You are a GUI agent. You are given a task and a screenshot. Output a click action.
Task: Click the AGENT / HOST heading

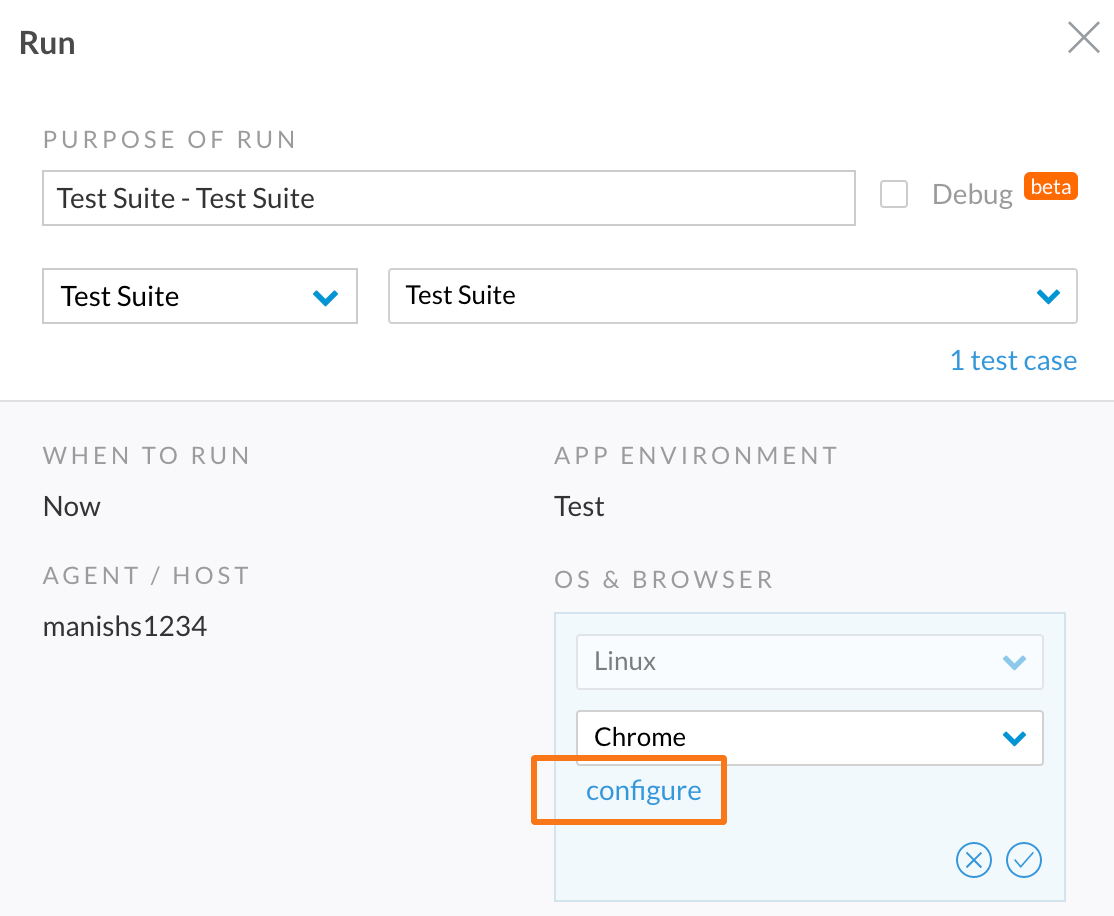tap(146, 576)
